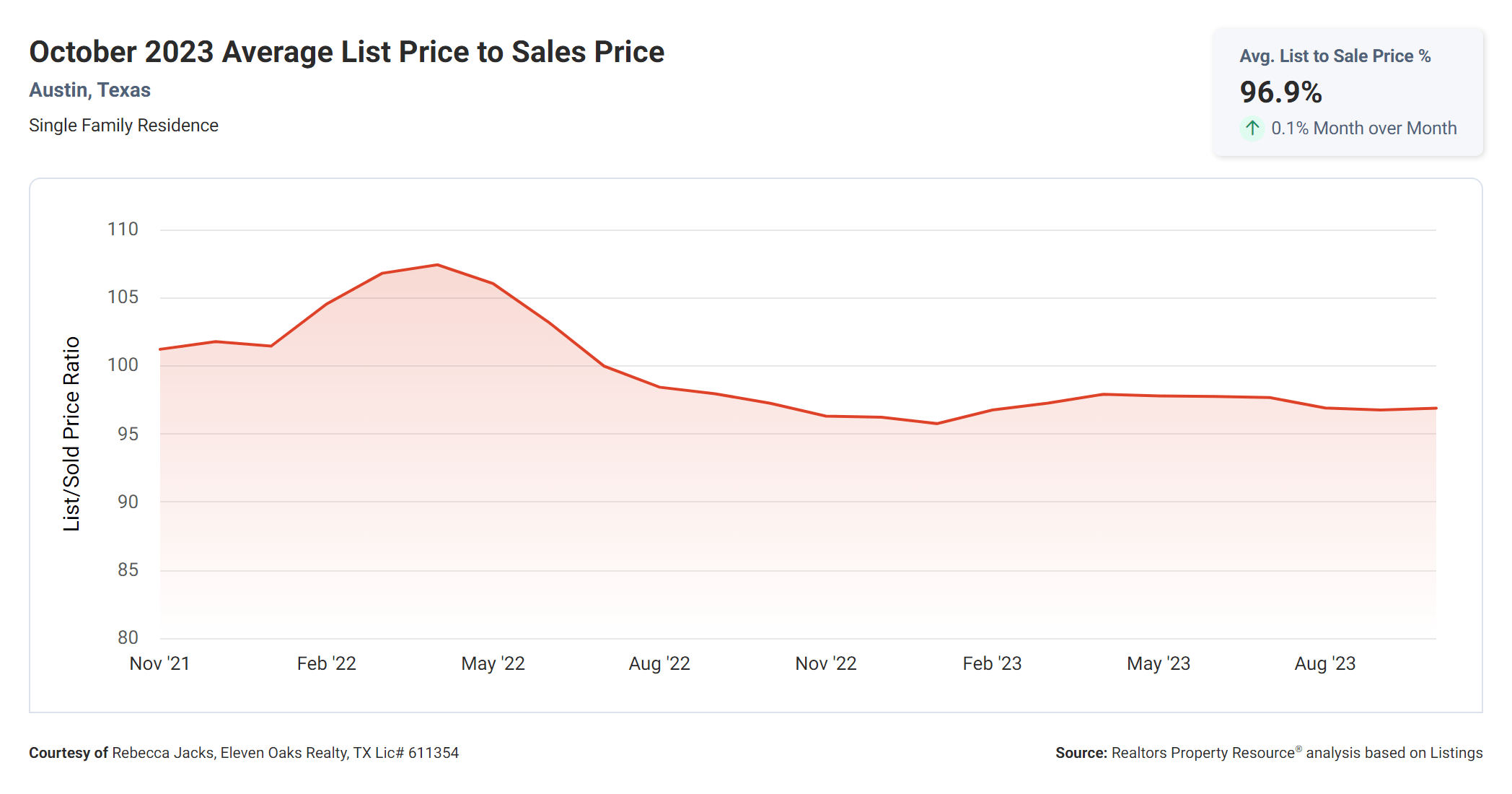Click the 96.9% average value
This screenshot has width=1512, height=794.
1280,92
